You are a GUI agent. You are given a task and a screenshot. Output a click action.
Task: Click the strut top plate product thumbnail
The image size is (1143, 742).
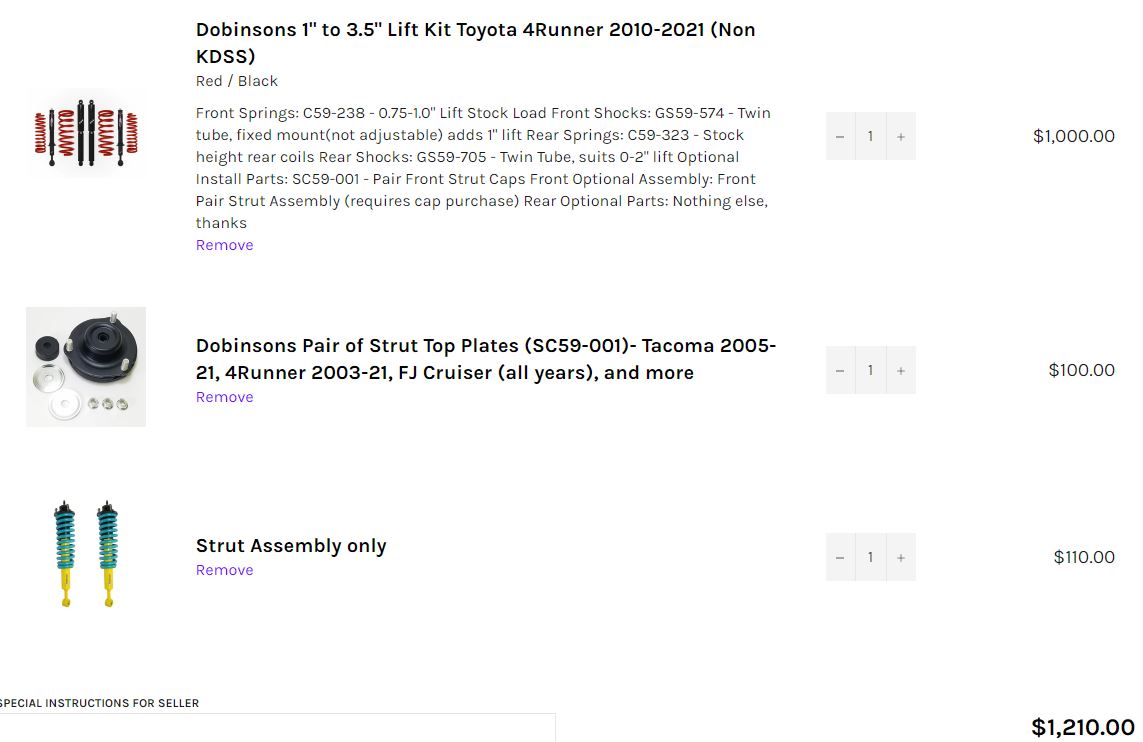click(x=86, y=367)
